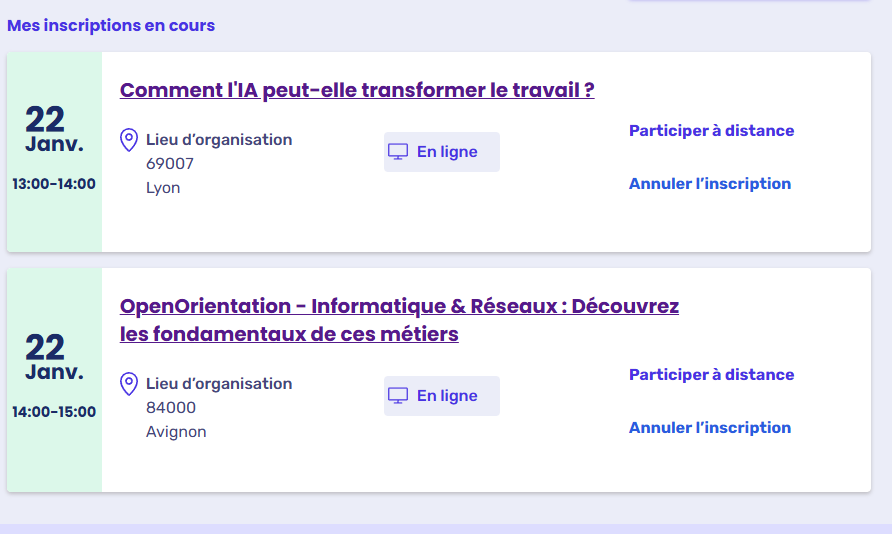Click the 13:00-14:00 time slot
Screen dimensions: 892x534
coord(54,184)
